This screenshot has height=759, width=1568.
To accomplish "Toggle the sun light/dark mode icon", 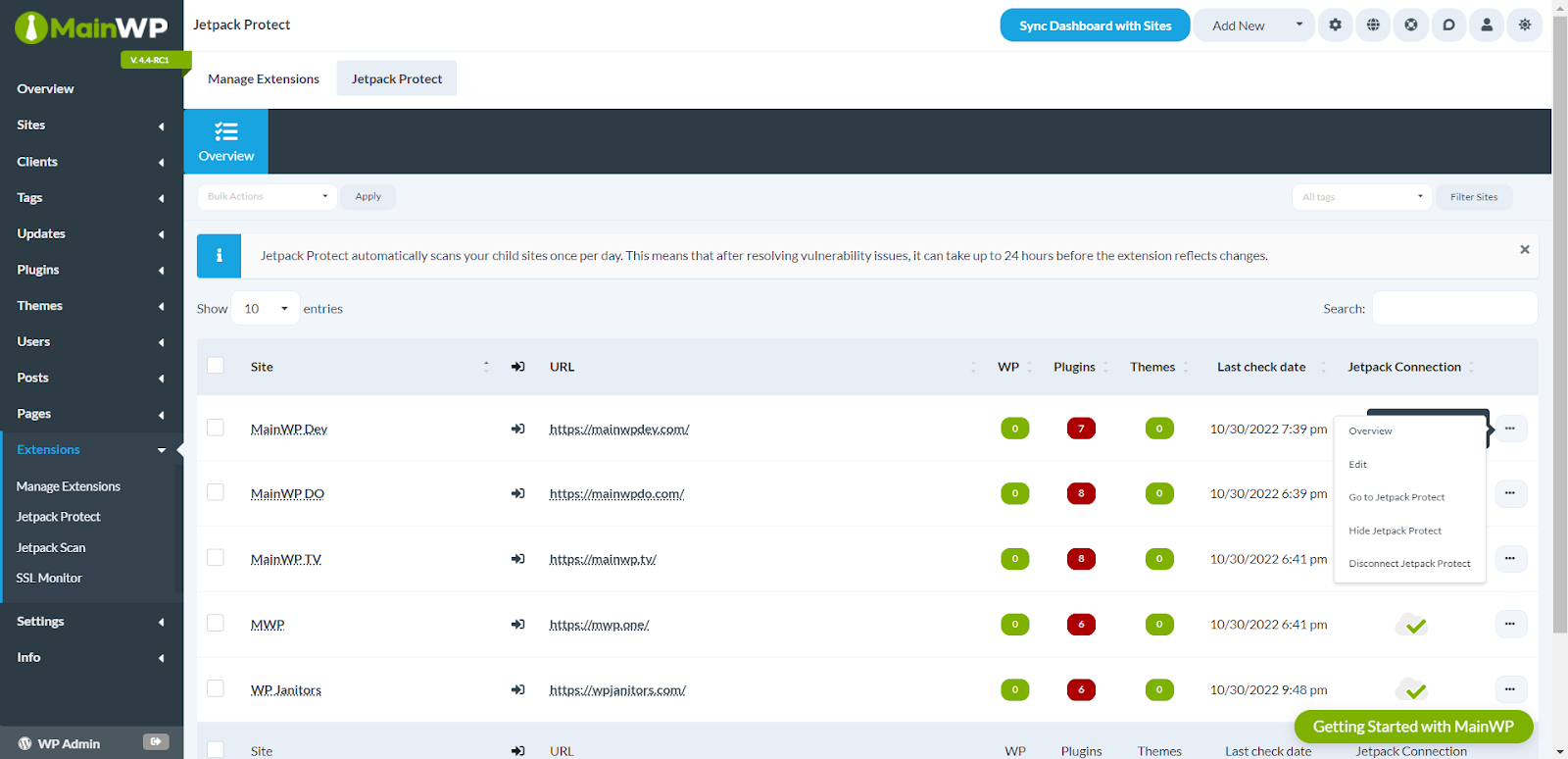I will coord(1525,25).
